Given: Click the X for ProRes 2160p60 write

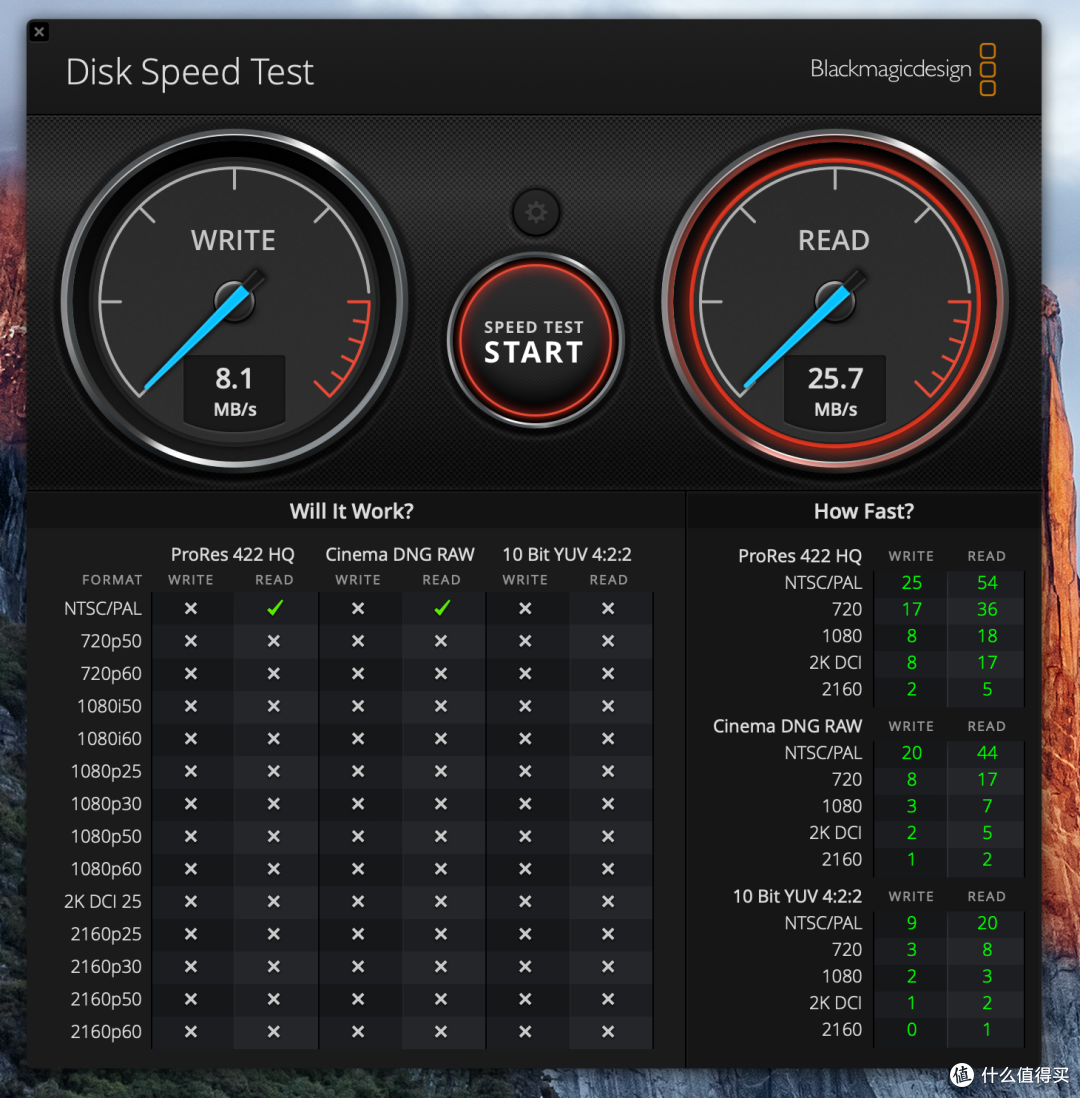Looking at the screenshot, I should click(191, 1031).
